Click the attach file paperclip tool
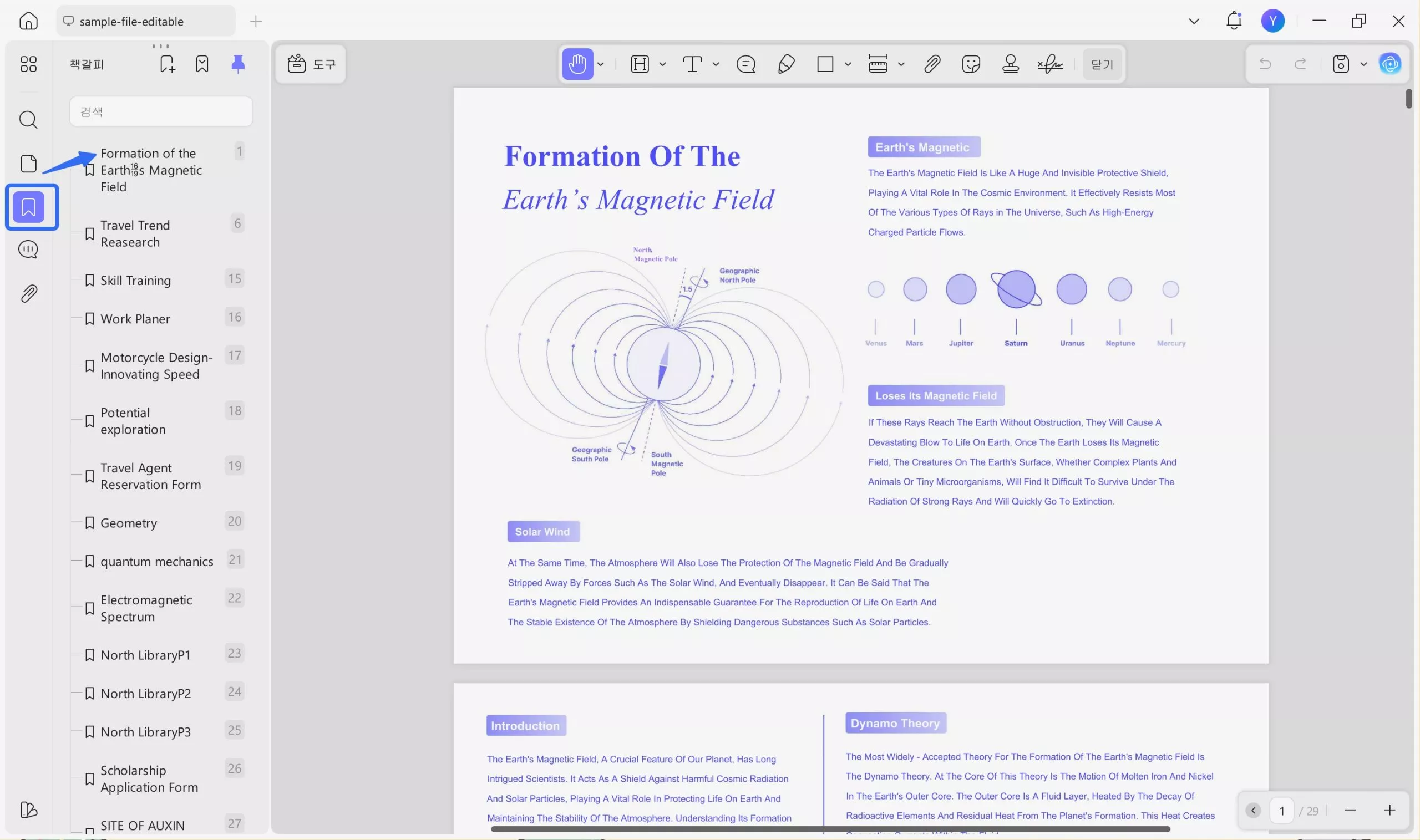Image resolution: width=1420 pixels, height=840 pixels. point(932,64)
